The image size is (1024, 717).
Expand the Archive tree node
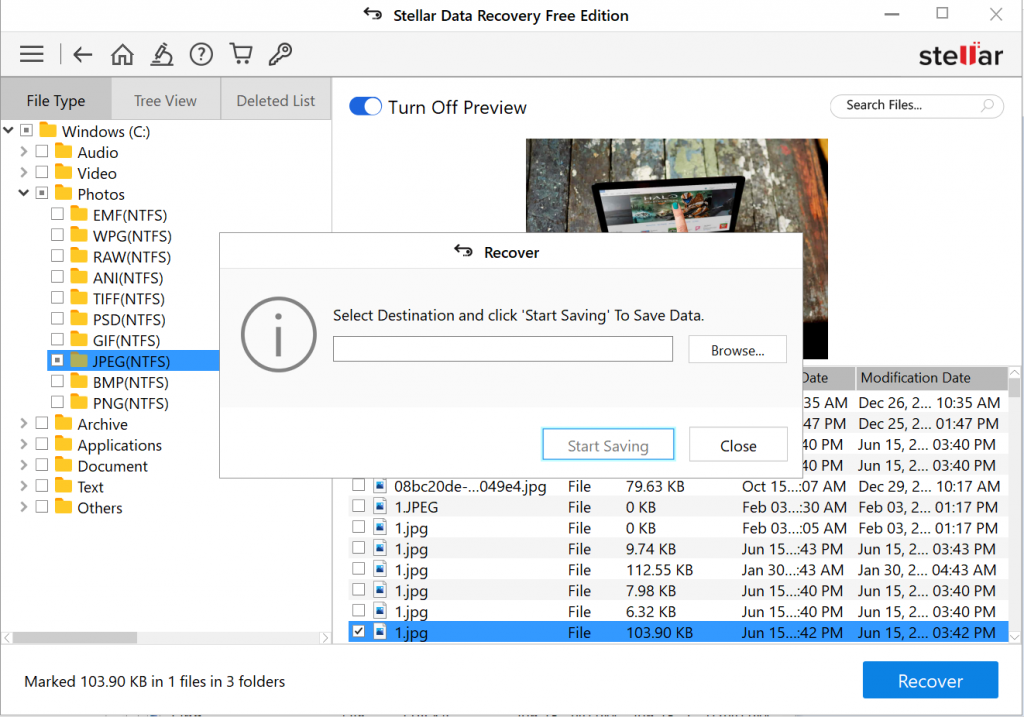coord(24,423)
